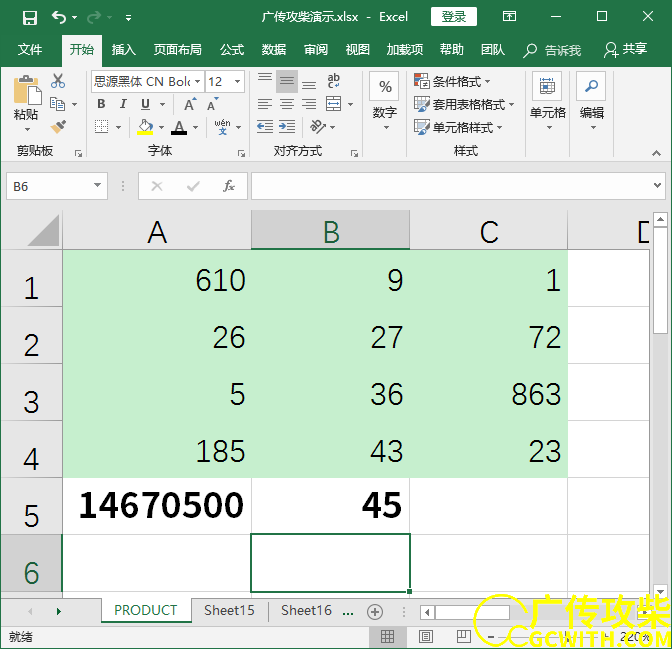Viewport: 672px width, 649px height.
Task: Expand the font size 12 dropdown
Action: click(237, 81)
